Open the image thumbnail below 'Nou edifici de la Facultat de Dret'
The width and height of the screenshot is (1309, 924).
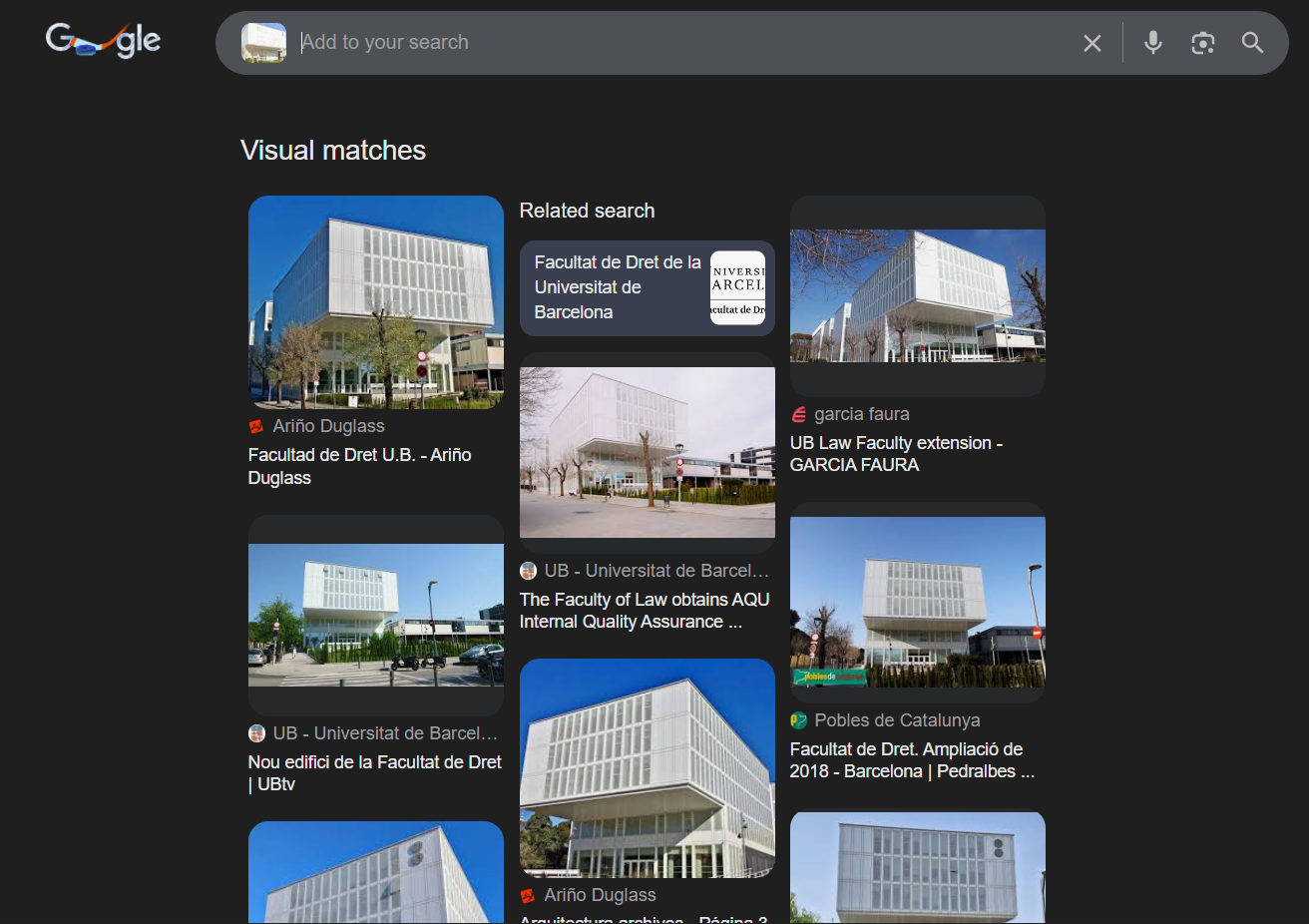tap(376, 872)
